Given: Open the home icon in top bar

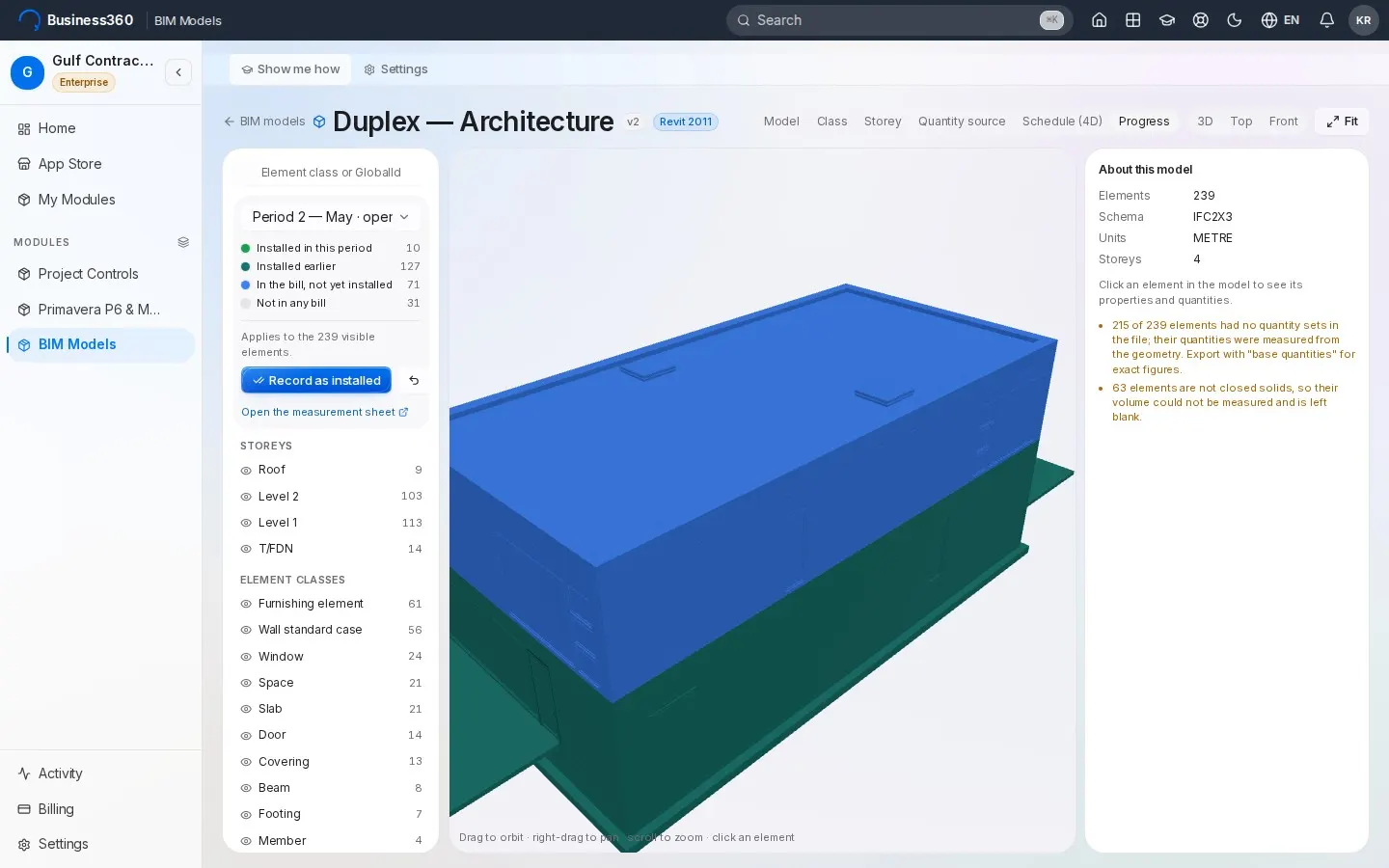Looking at the screenshot, I should tap(1099, 20).
